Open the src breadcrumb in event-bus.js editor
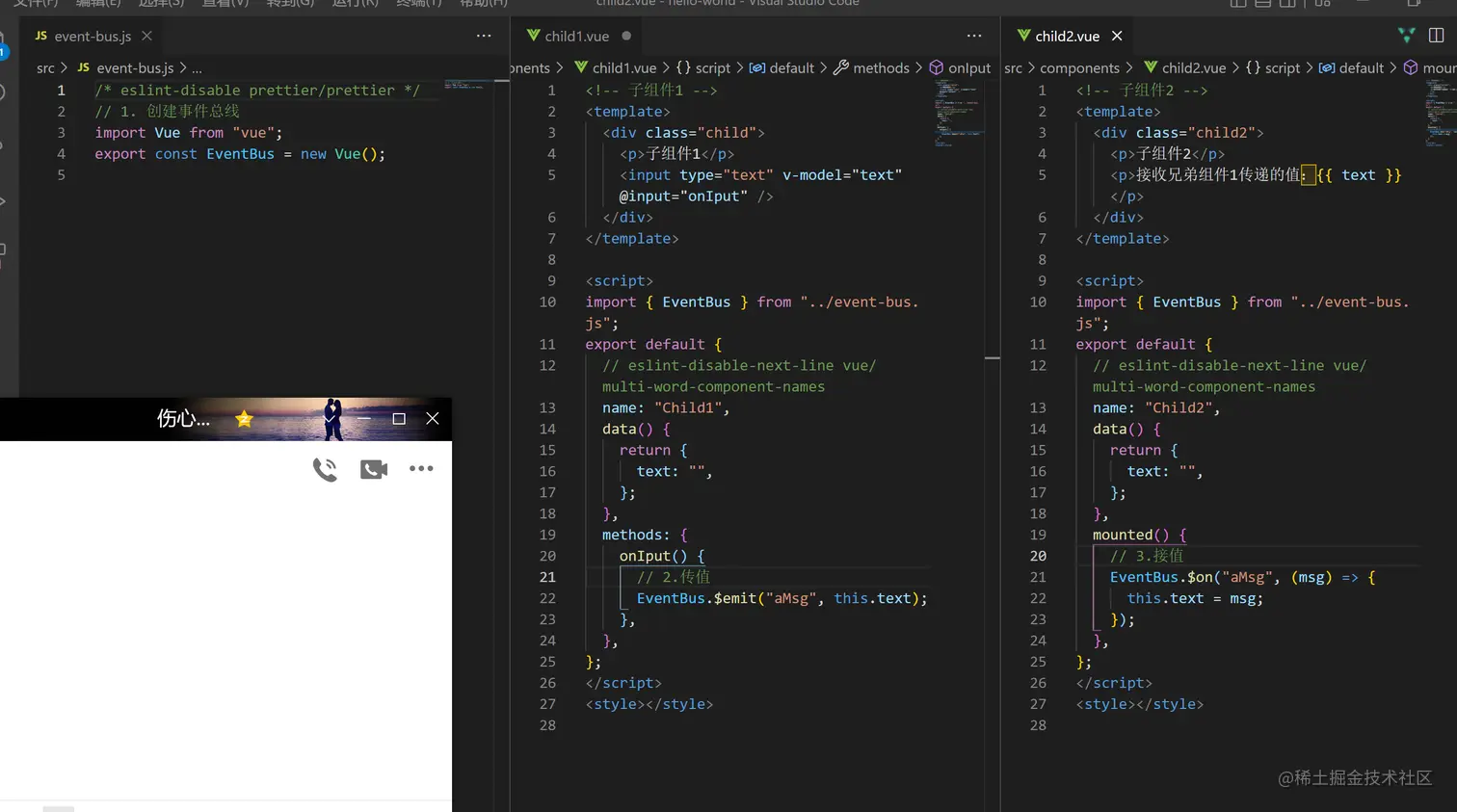This screenshot has width=1457, height=812. click(x=45, y=68)
